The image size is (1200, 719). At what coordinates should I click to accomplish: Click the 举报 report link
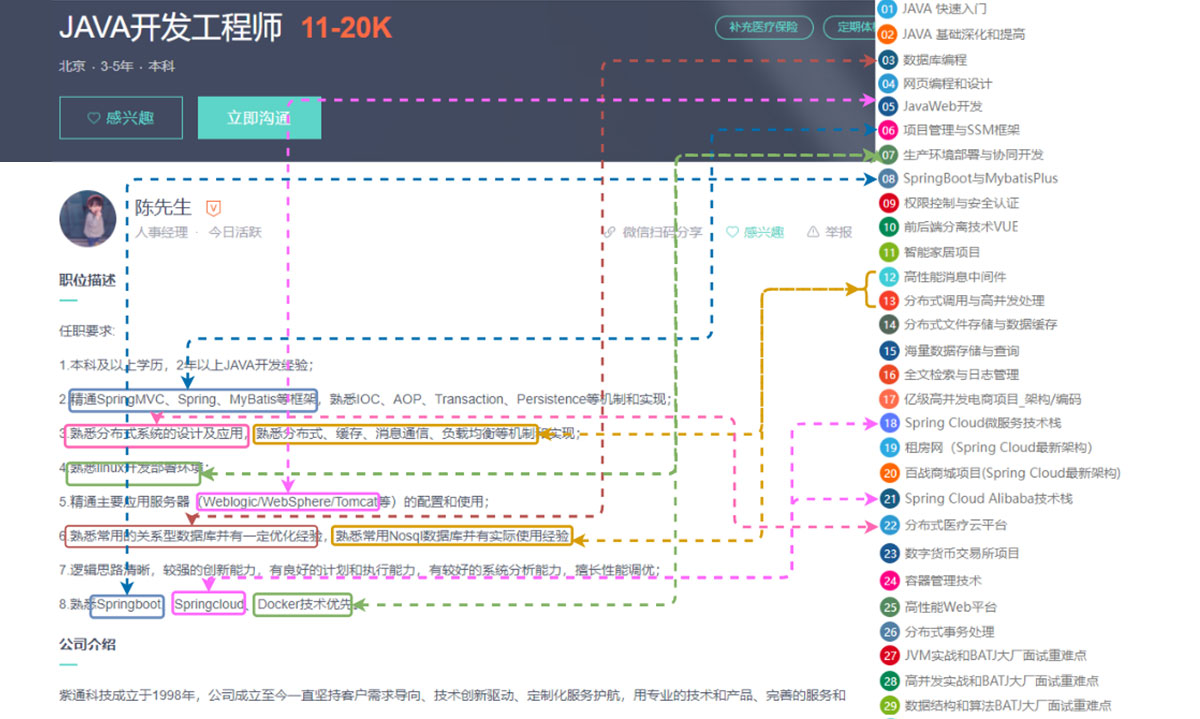point(829,232)
